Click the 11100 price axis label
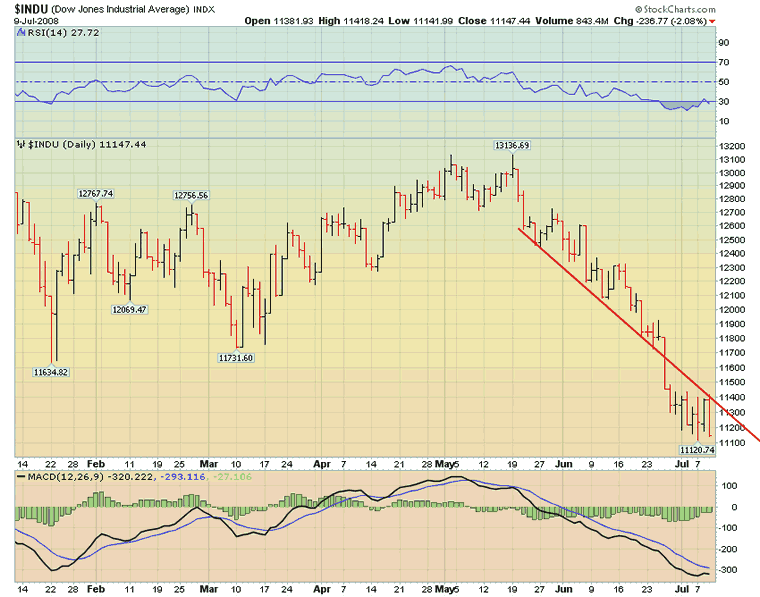 [x=731, y=442]
